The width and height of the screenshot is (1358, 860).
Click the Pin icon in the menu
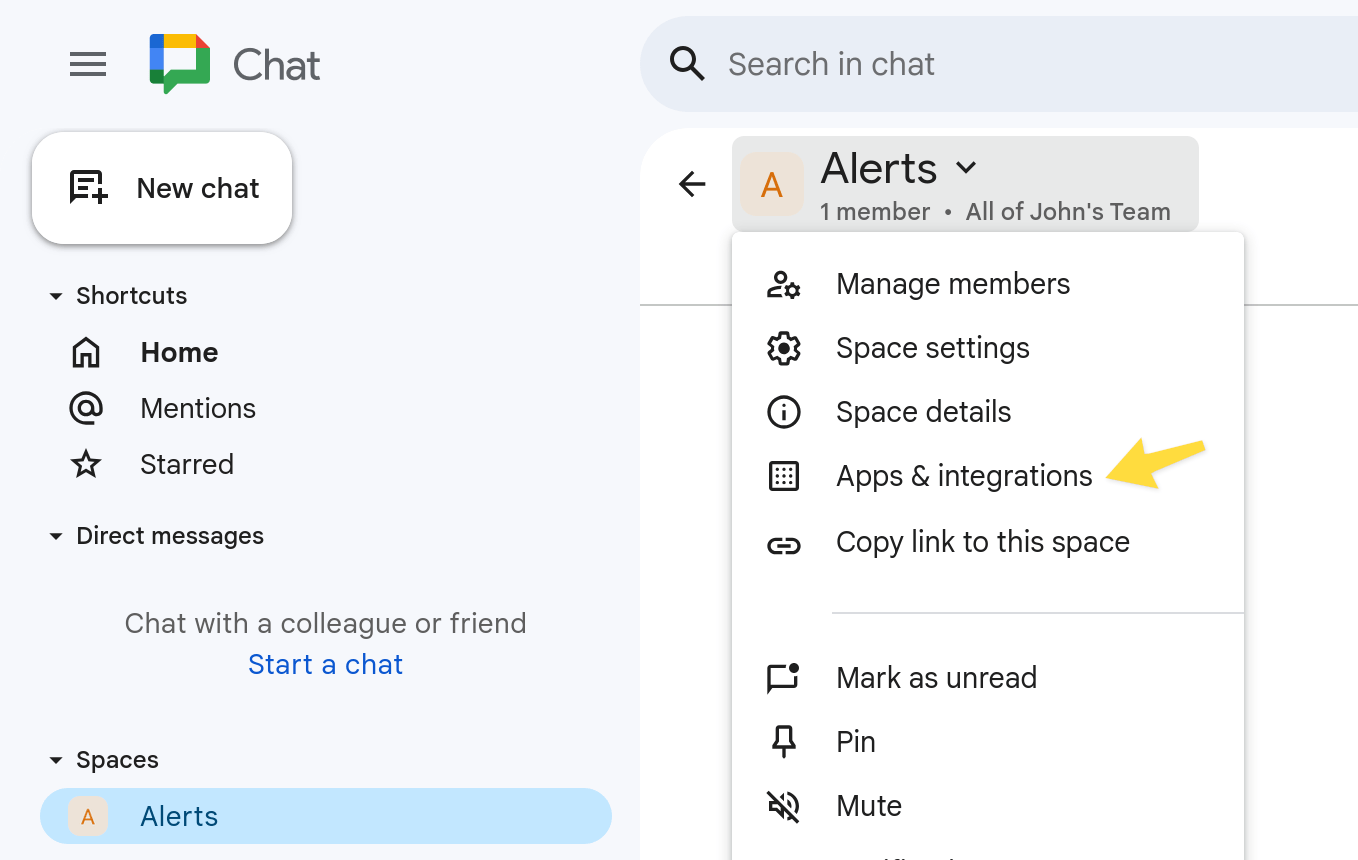coord(784,742)
